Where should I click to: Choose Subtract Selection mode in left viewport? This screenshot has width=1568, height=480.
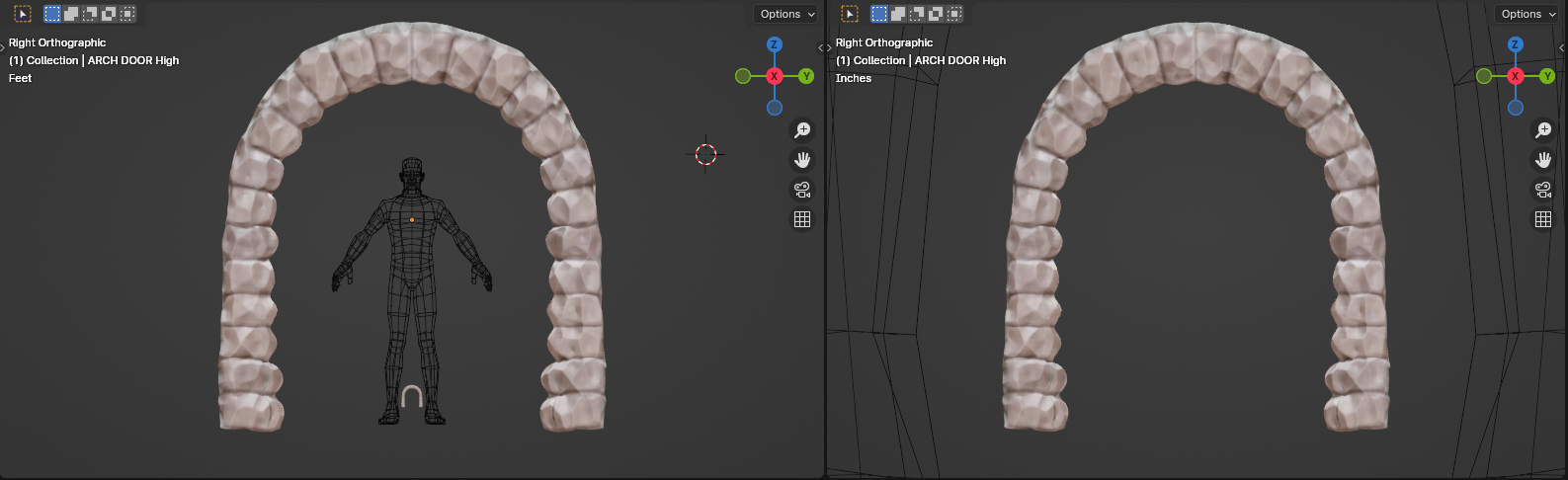(90, 14)
